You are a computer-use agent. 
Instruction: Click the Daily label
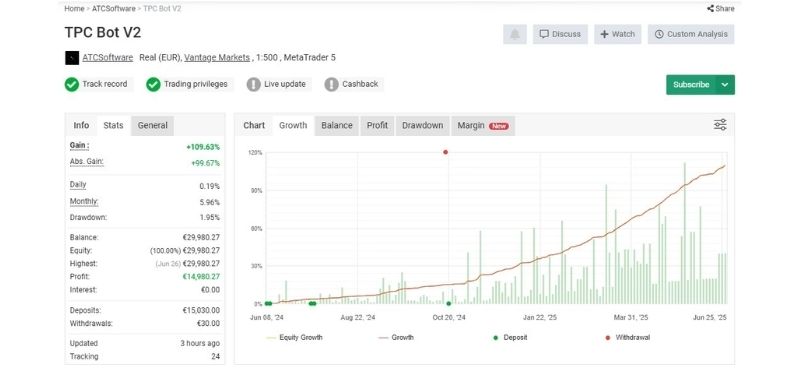pos(78,185)
